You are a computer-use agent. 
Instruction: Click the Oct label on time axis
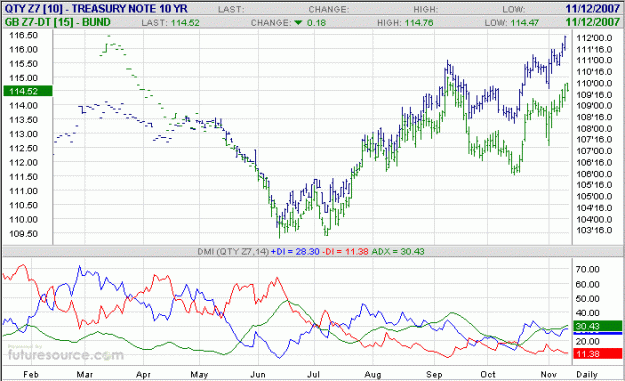coord(488,374)
